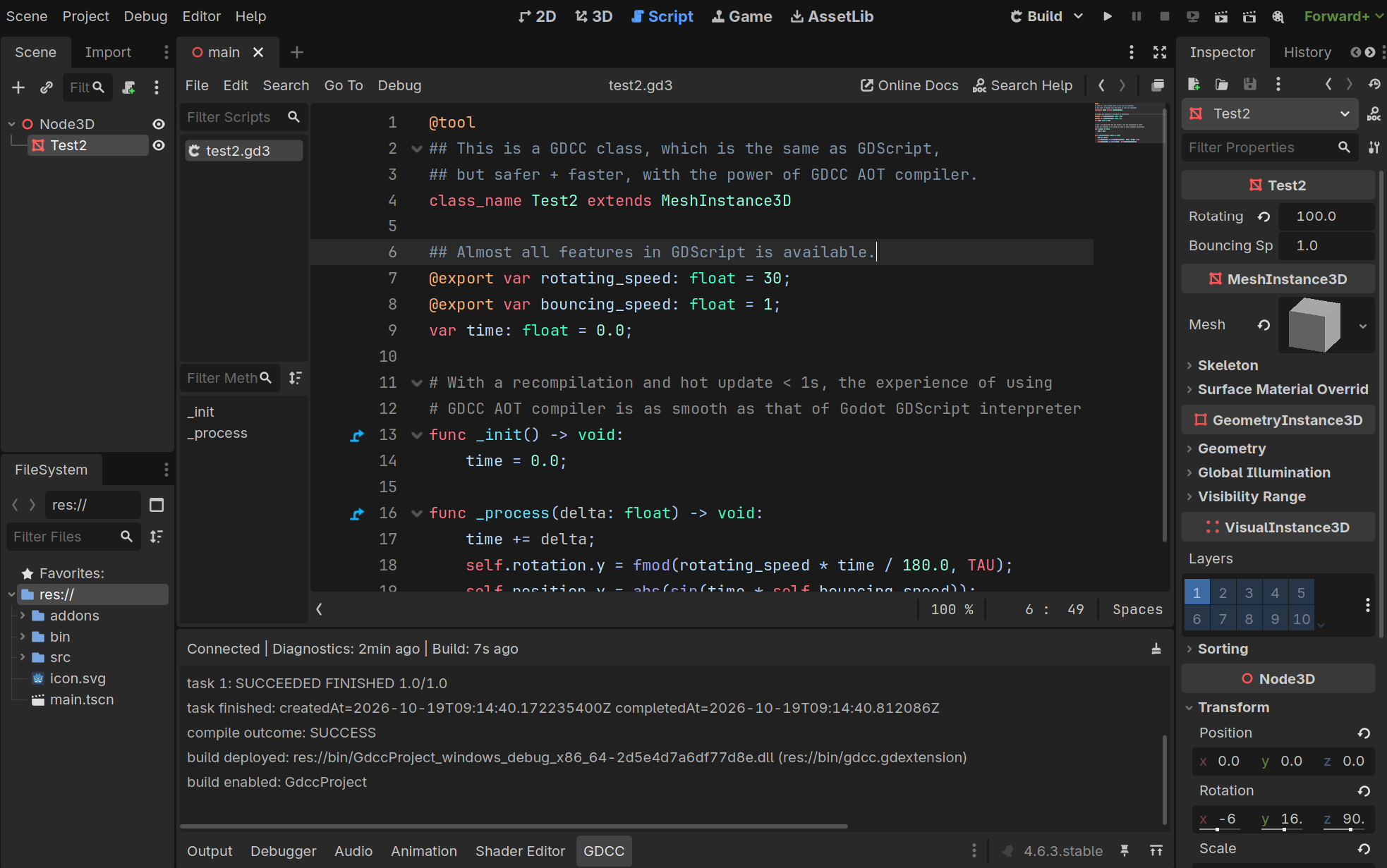The height and width of the screenshot is (868, 1387).
Task: Run the project with the play button
Action: pos(1108,16)
